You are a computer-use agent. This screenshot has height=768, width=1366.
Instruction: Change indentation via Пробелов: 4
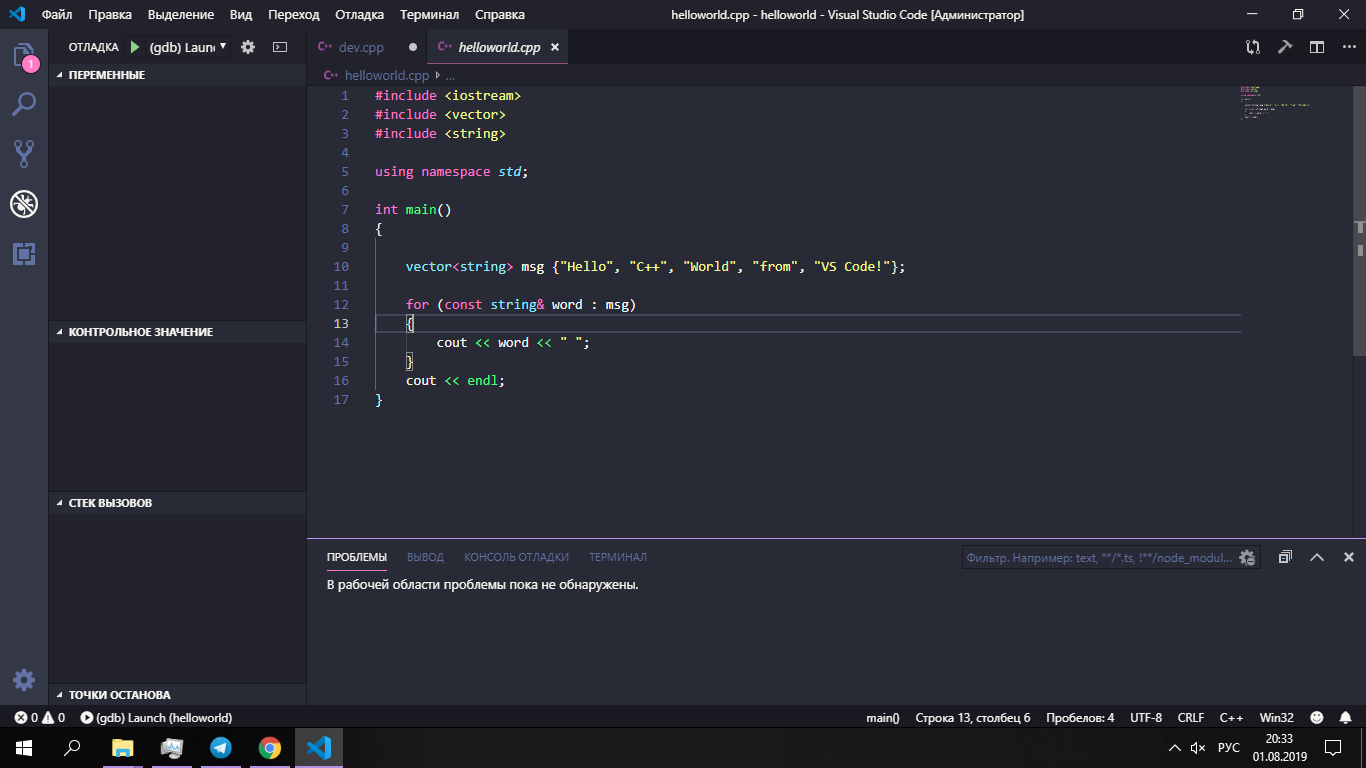point(1080,718)
